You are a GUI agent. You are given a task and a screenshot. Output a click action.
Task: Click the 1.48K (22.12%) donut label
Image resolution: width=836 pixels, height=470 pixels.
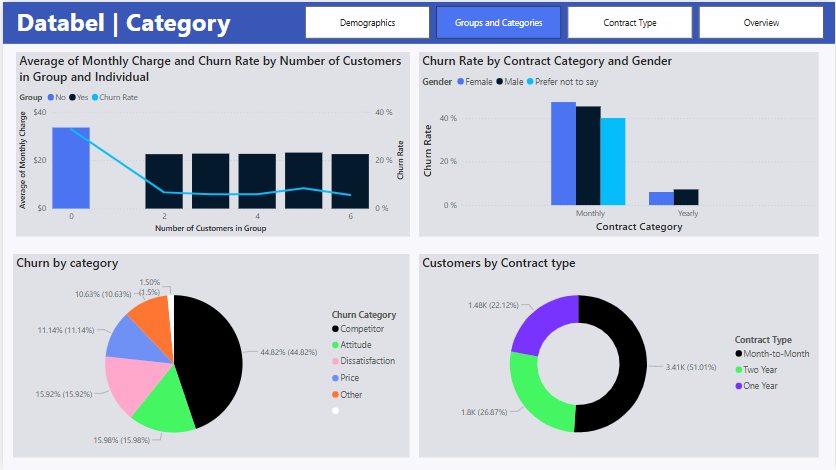(x=493, y=305)
